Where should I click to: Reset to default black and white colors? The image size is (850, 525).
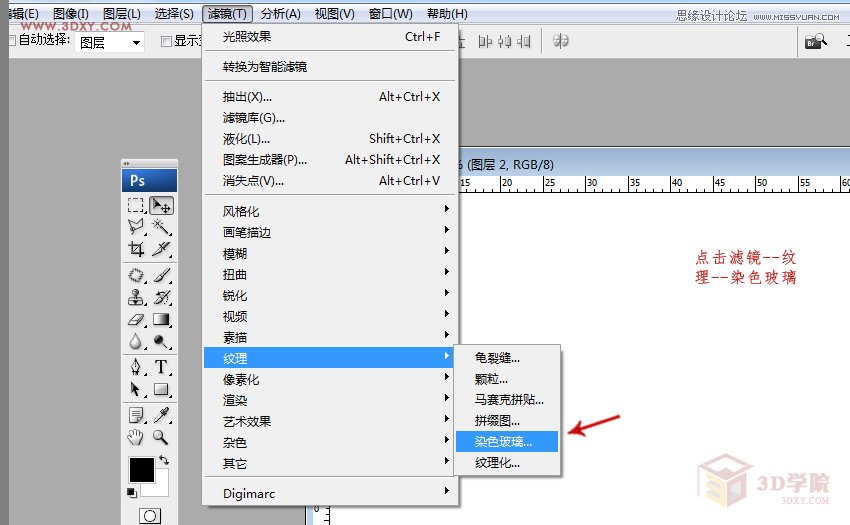(132, 492)
